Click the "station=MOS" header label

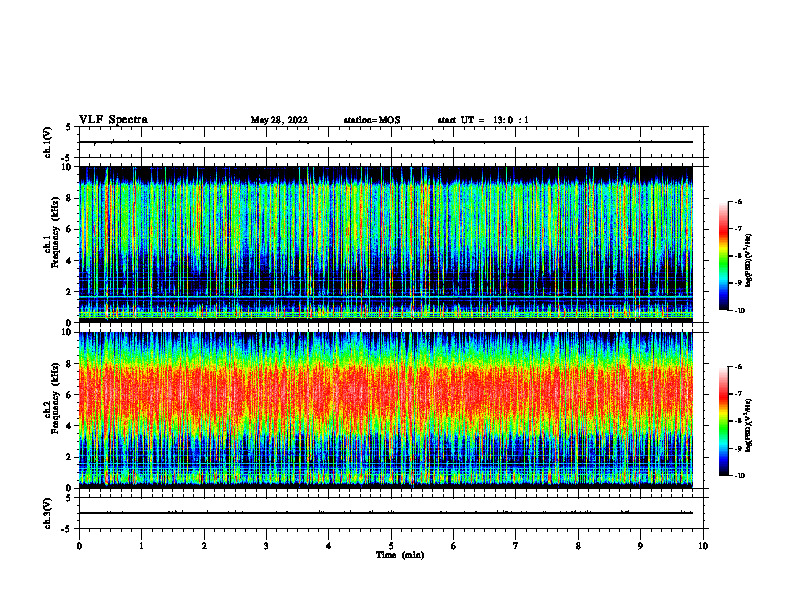tap(372, 120)
